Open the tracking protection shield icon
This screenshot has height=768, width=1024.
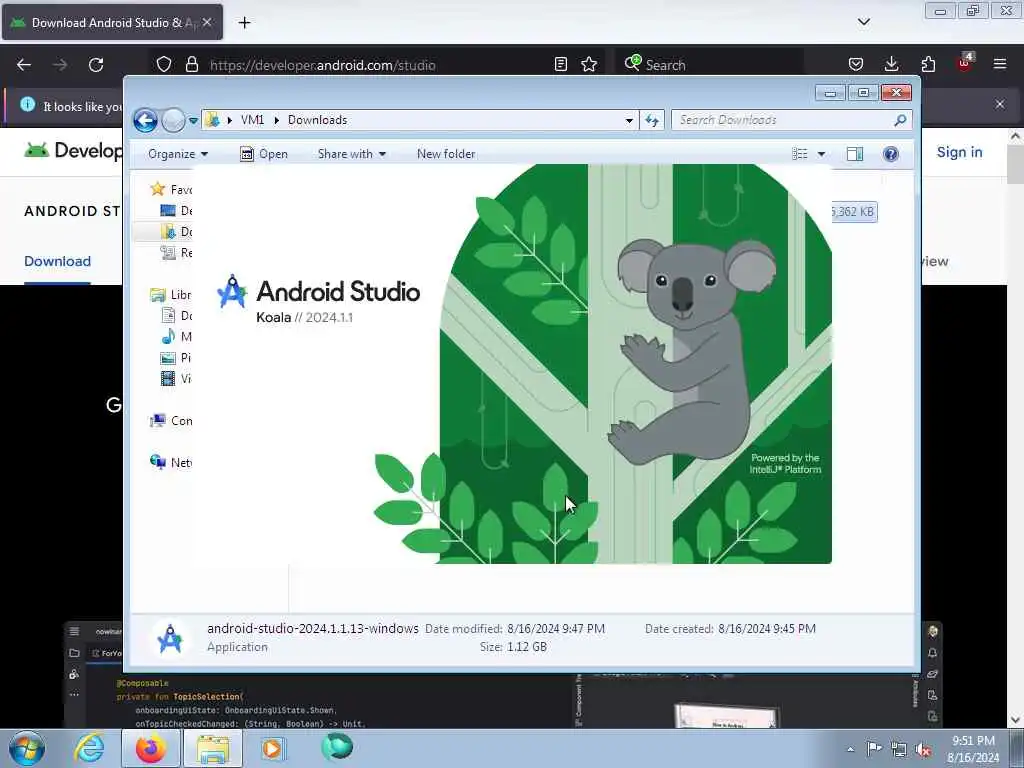164,64
